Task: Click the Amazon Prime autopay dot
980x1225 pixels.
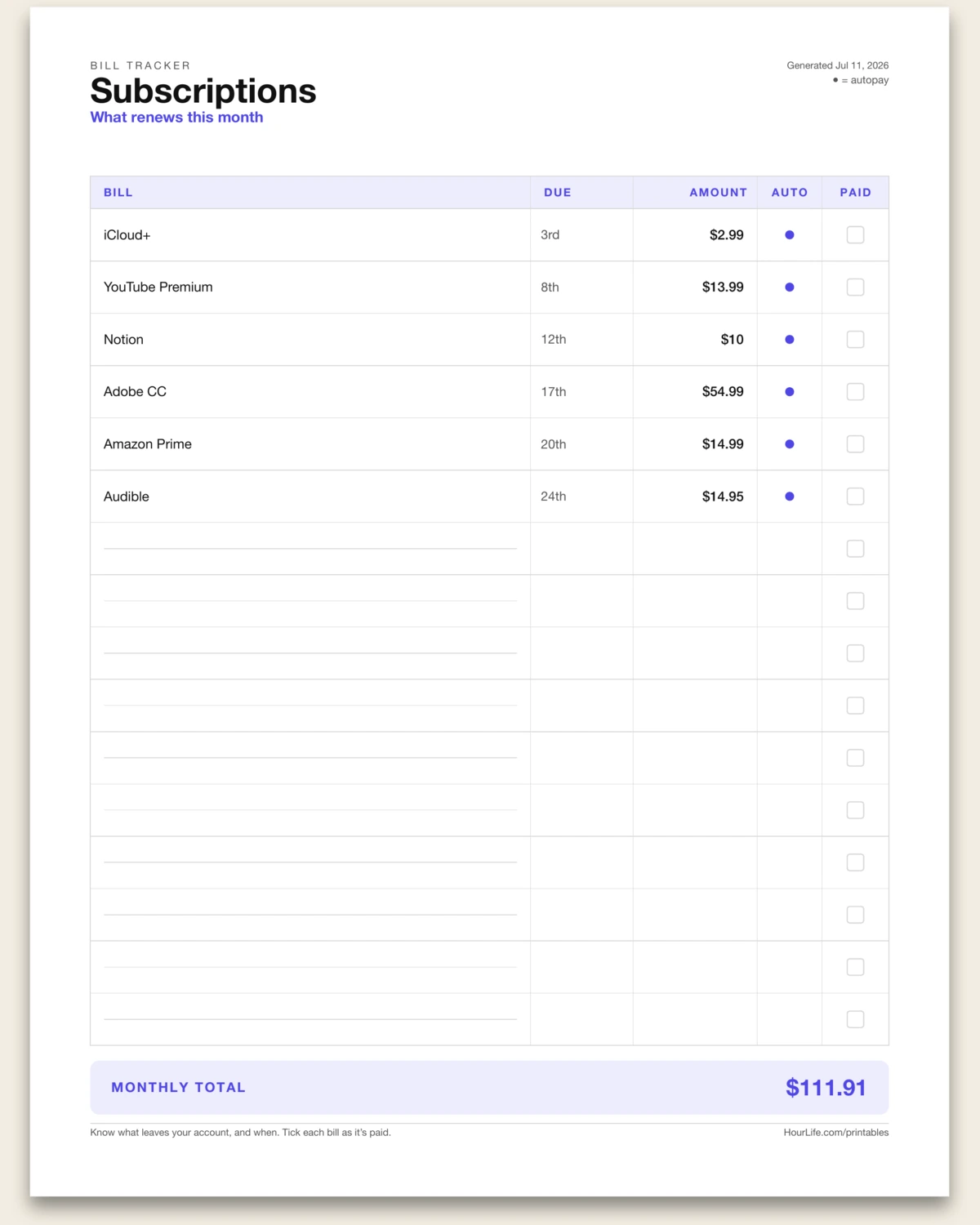Action: tap(790, 444)
